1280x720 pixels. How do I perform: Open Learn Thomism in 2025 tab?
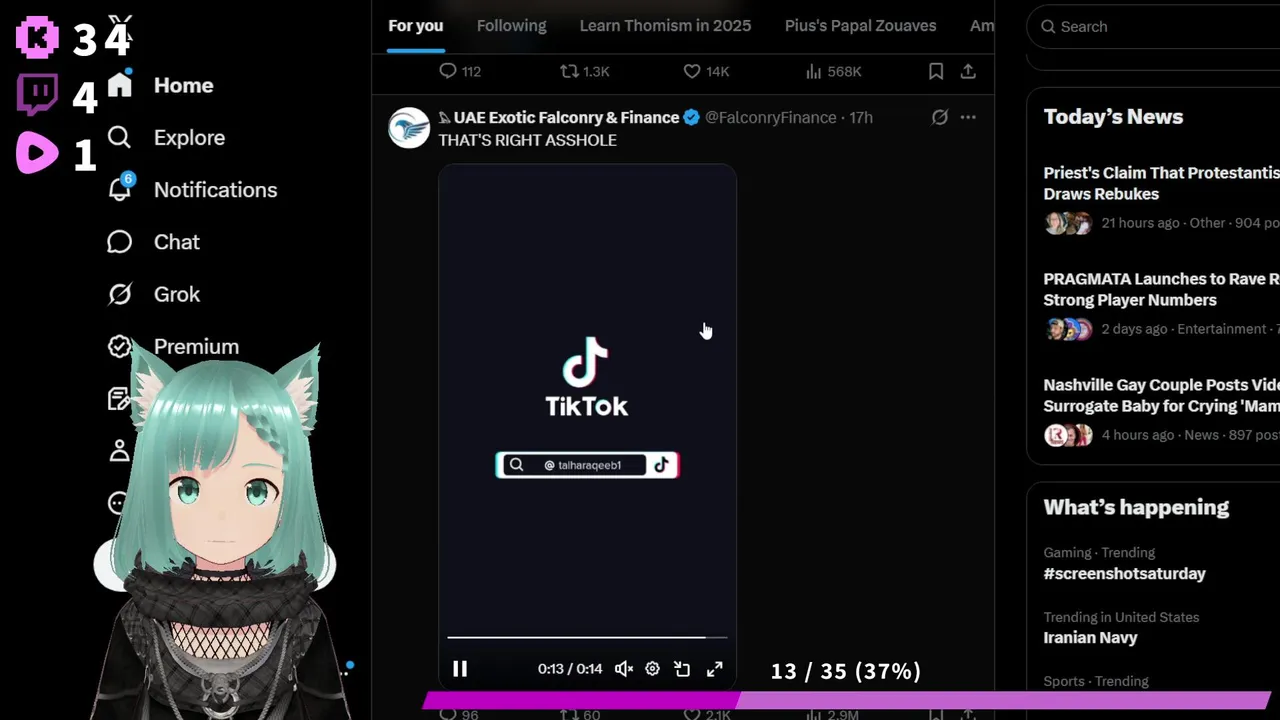point(665,26)
